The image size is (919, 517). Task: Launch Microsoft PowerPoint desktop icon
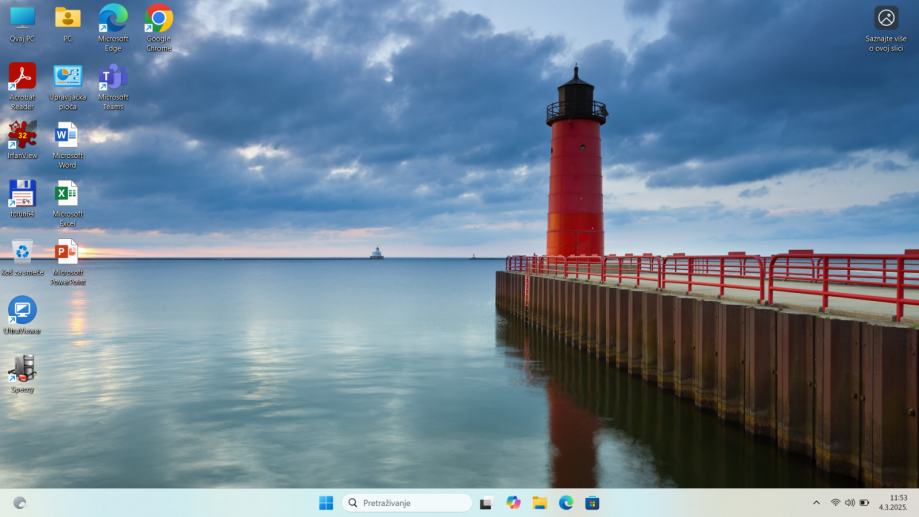pos(68,262)
